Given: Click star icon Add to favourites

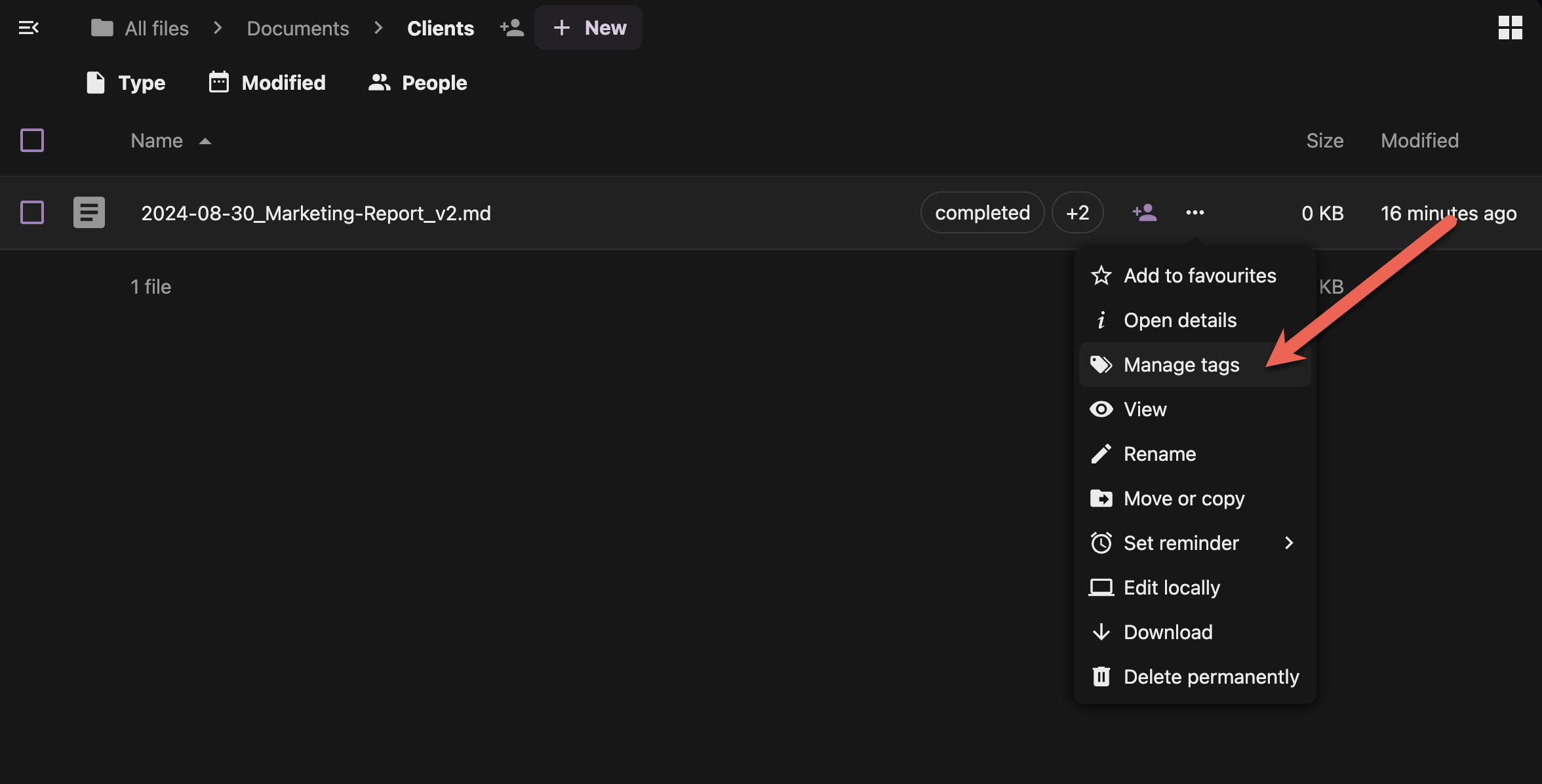Looking at the screenshot, I should pos(1101,275).
